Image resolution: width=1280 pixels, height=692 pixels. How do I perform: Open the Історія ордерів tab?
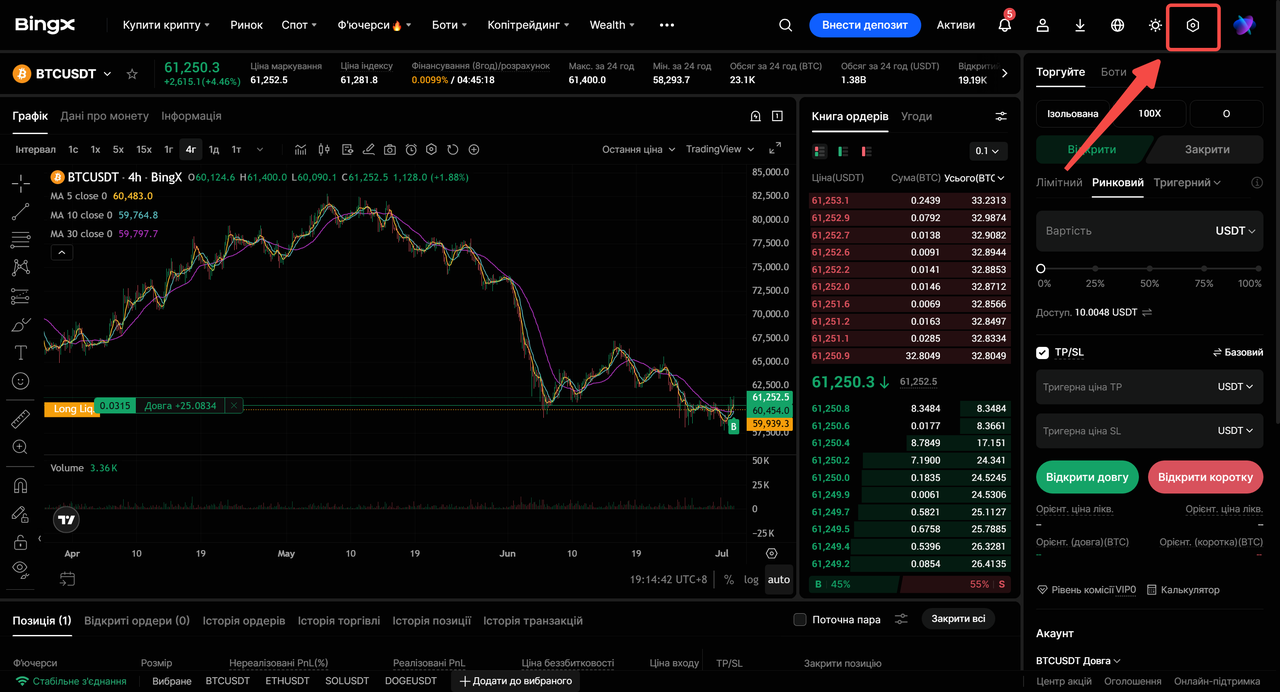pos(244,620)
